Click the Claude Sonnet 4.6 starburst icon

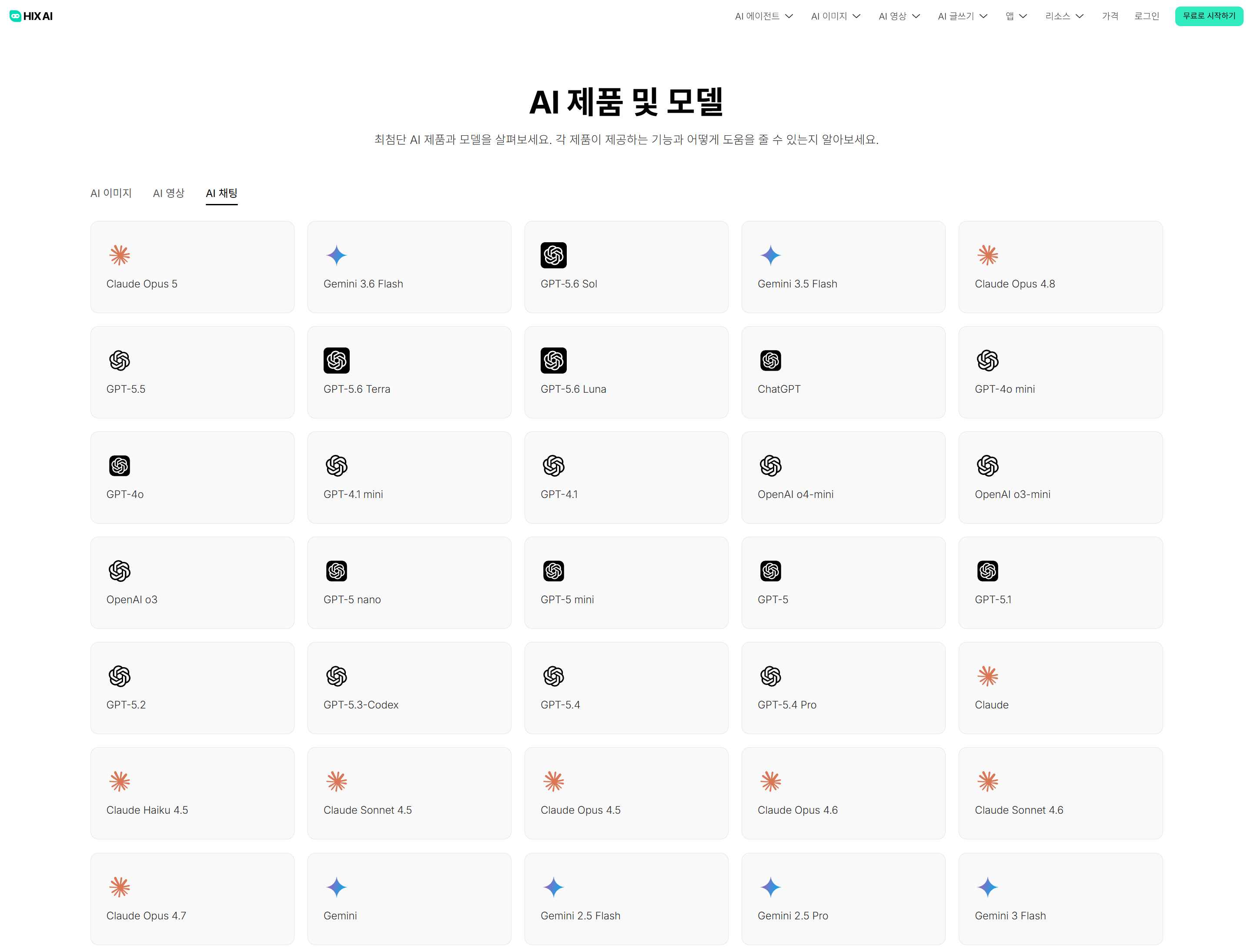tap(988, 782)
